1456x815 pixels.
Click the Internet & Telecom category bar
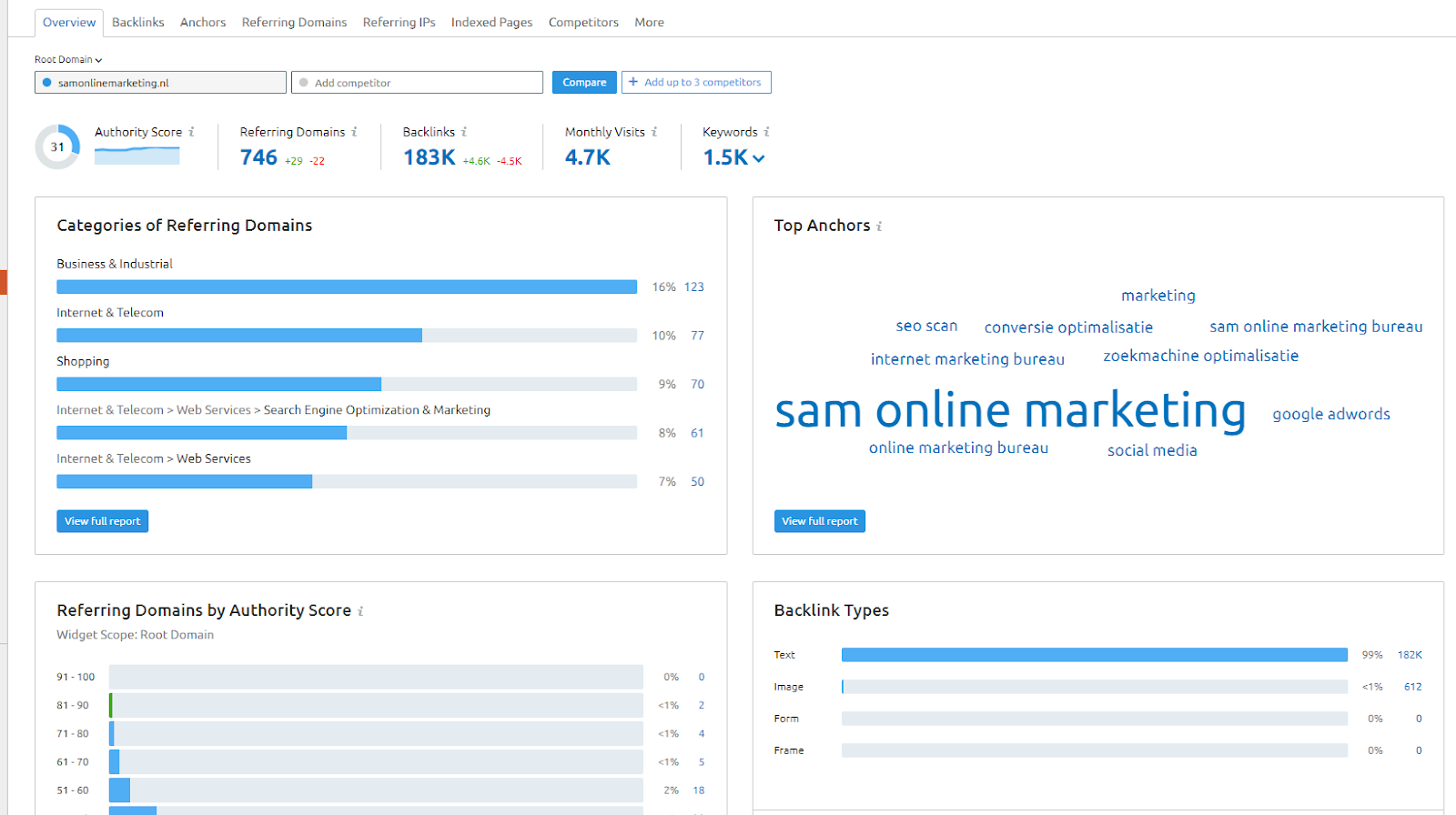(x=347, y=336)
